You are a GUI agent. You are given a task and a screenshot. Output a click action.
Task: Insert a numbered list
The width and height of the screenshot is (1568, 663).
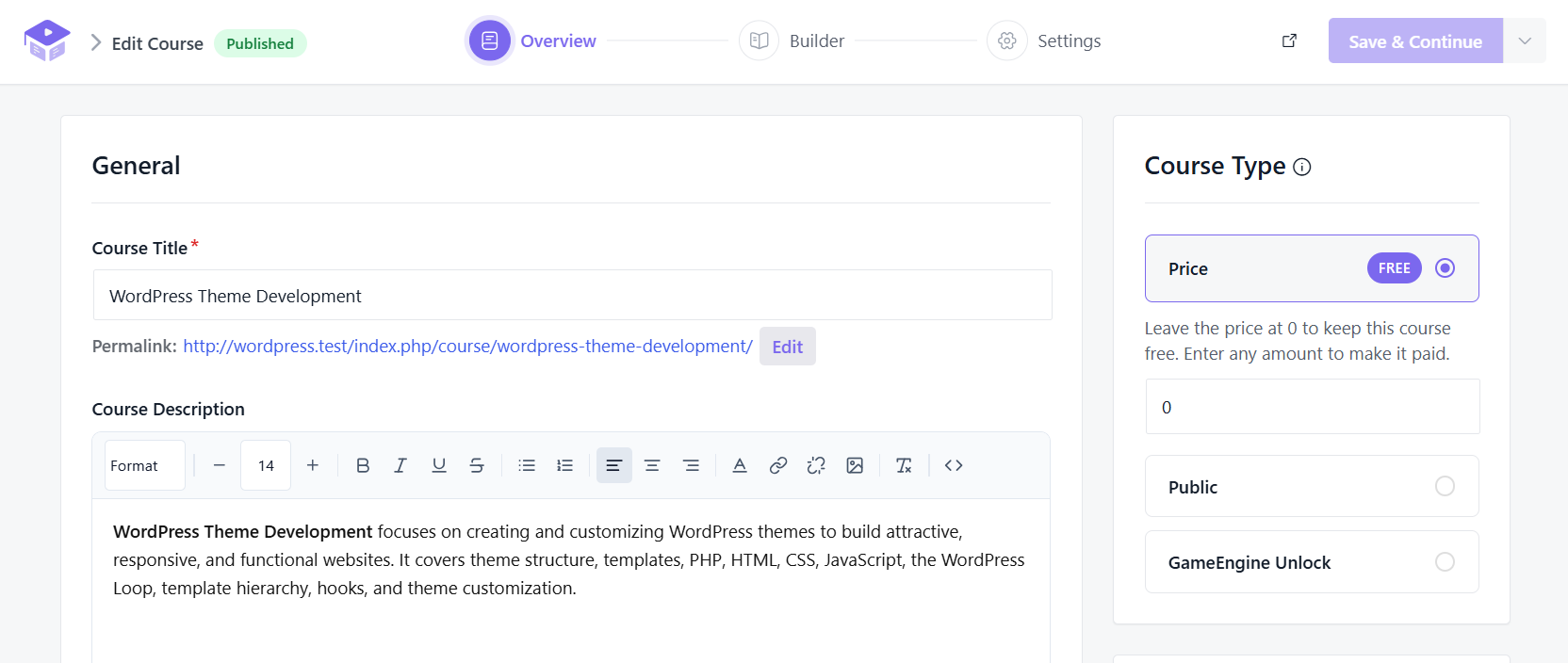tap(564, 465)
